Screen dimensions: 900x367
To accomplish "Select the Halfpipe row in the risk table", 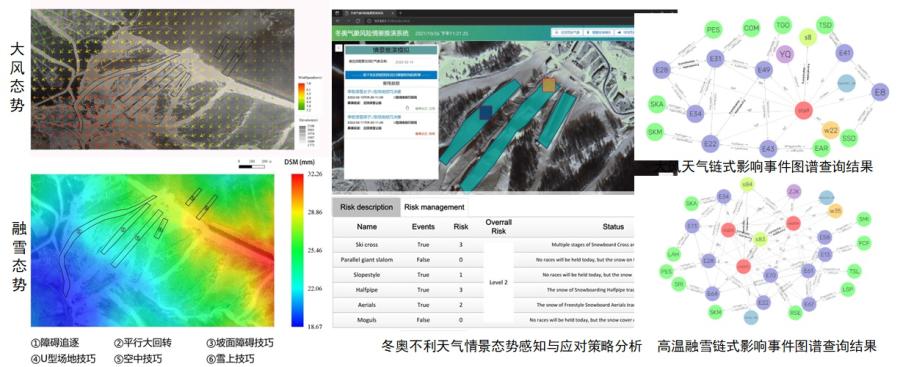I will (x=483, y=290).
